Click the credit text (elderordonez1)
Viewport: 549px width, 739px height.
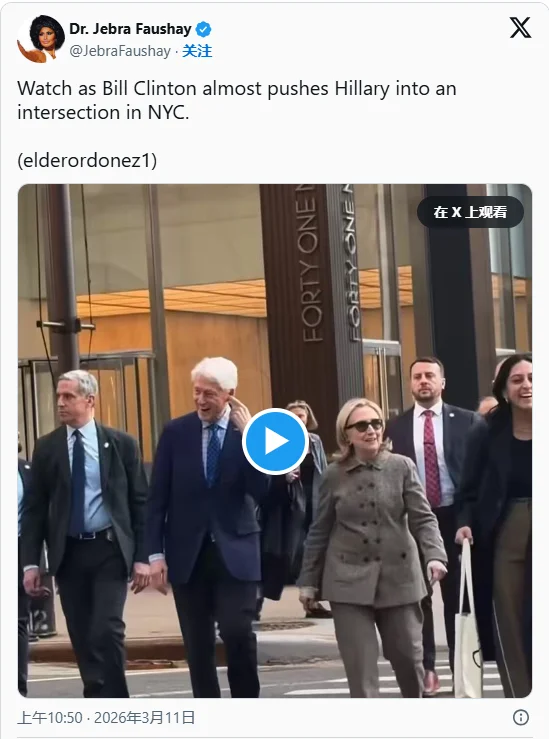[x=87, y=160]
